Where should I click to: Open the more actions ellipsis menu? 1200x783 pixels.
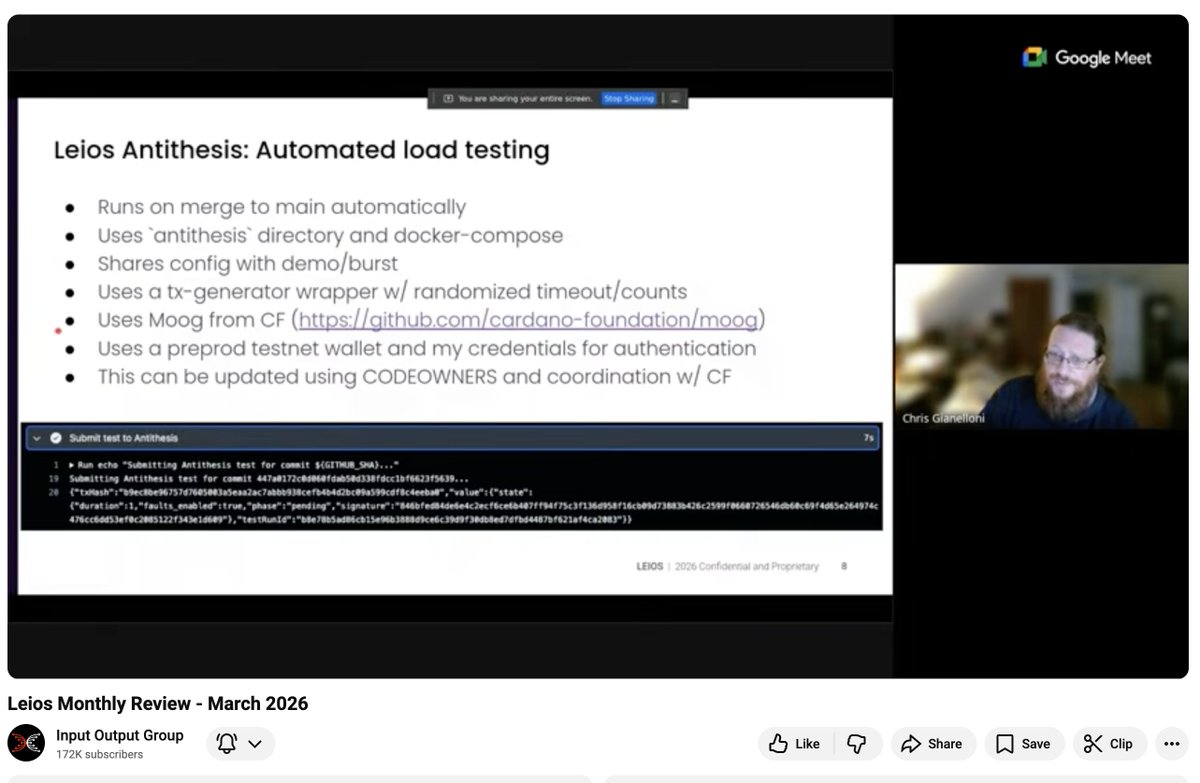point(1171,743)
